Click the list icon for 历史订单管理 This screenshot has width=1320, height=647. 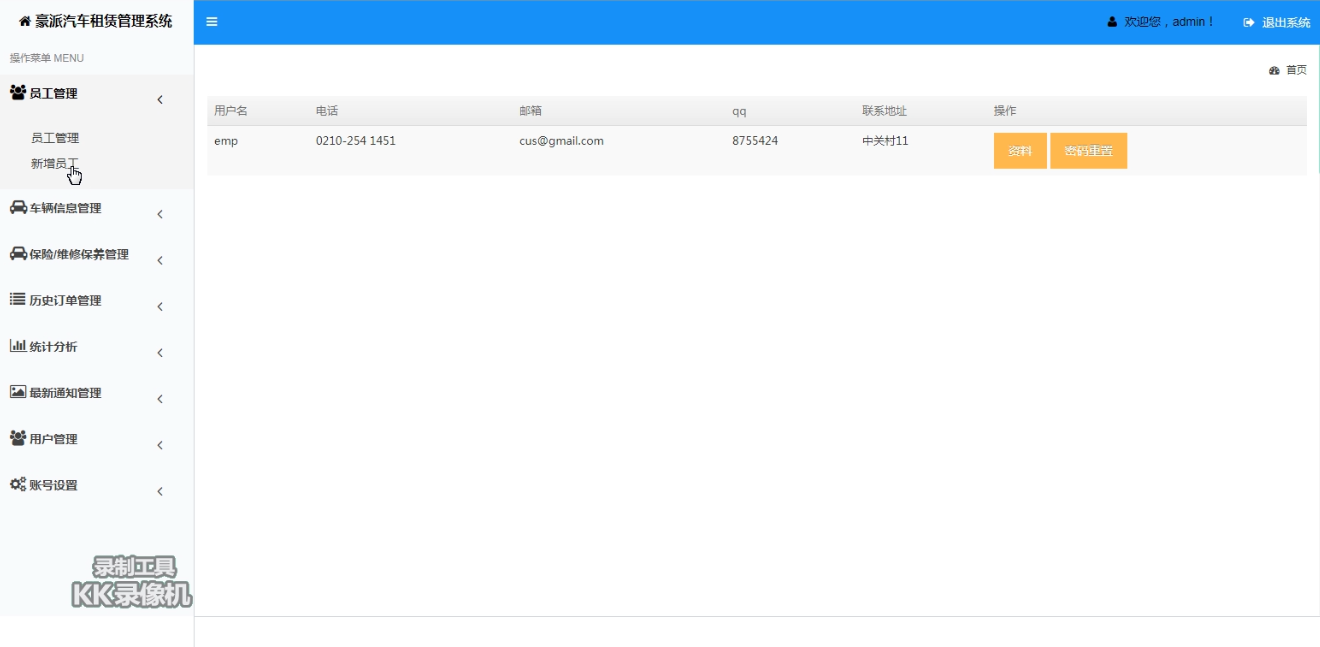pos(18,299)
